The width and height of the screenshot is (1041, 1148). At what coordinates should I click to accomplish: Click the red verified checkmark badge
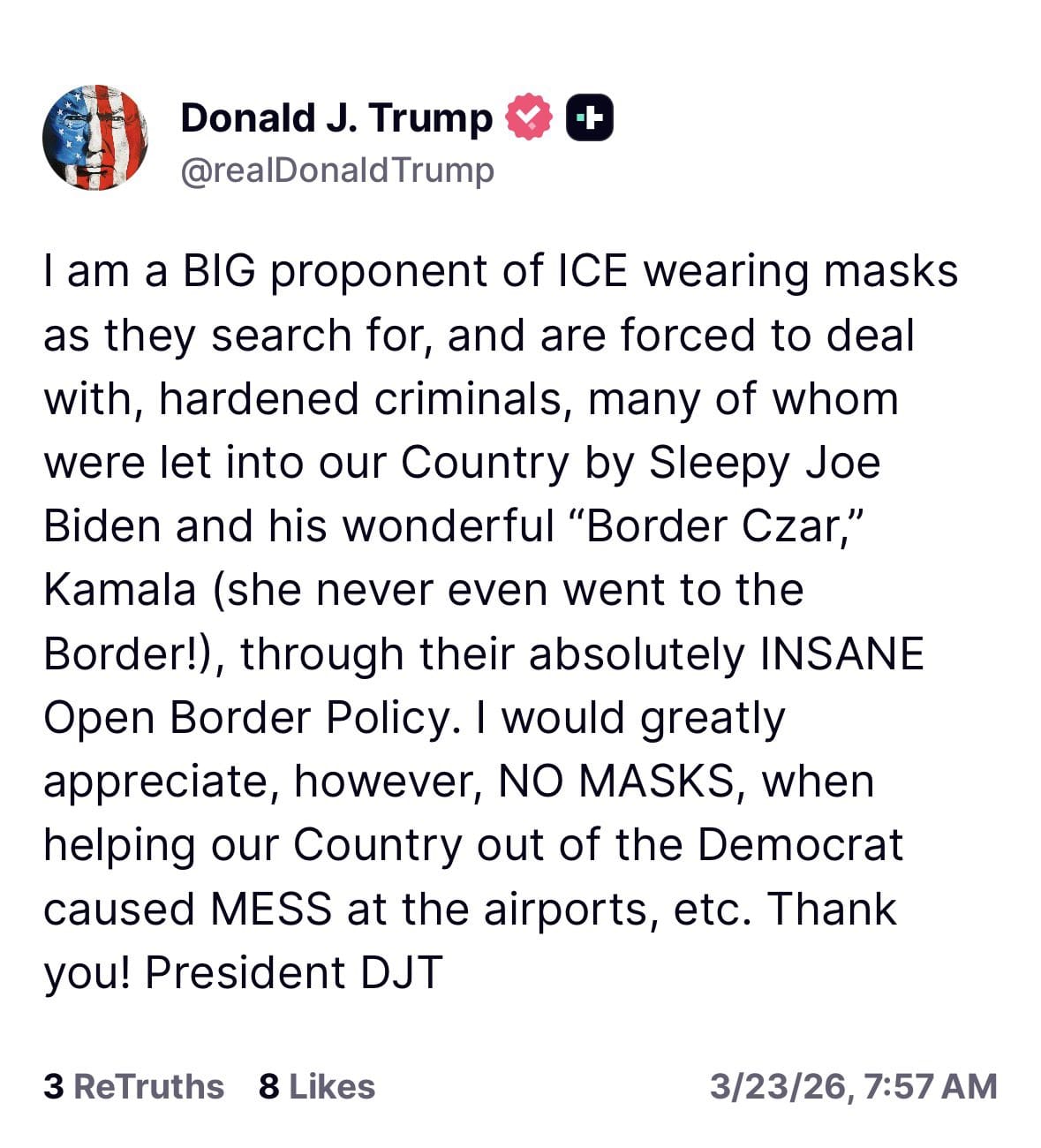529,117
